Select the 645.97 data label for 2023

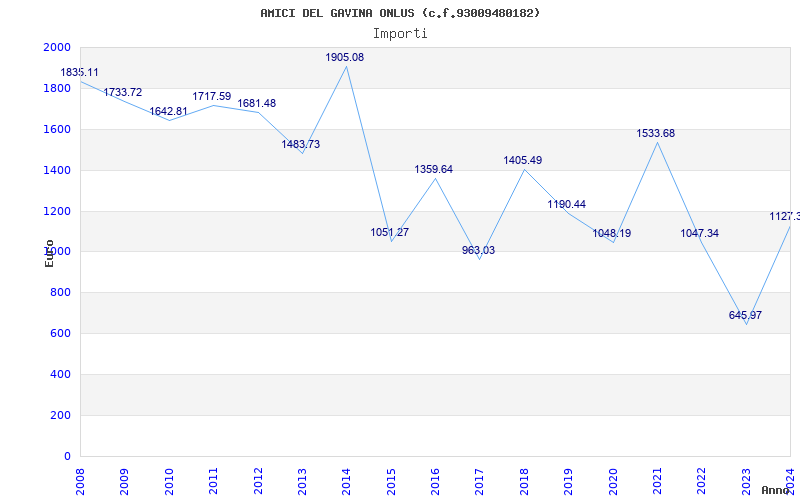745,316
